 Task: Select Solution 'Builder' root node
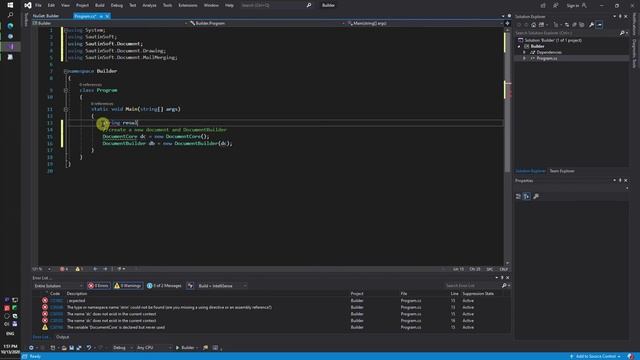coord(550,40)
